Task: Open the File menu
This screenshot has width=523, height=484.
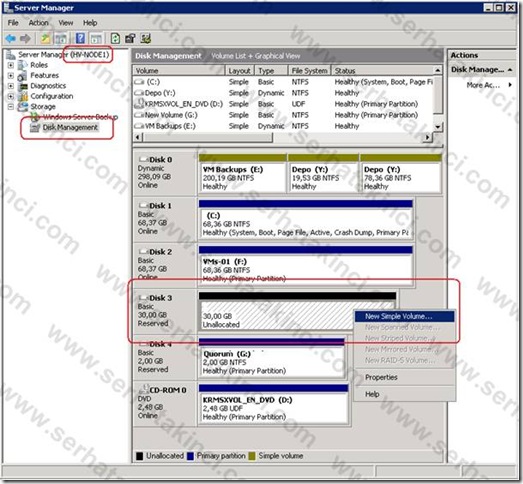Action: 13,23
